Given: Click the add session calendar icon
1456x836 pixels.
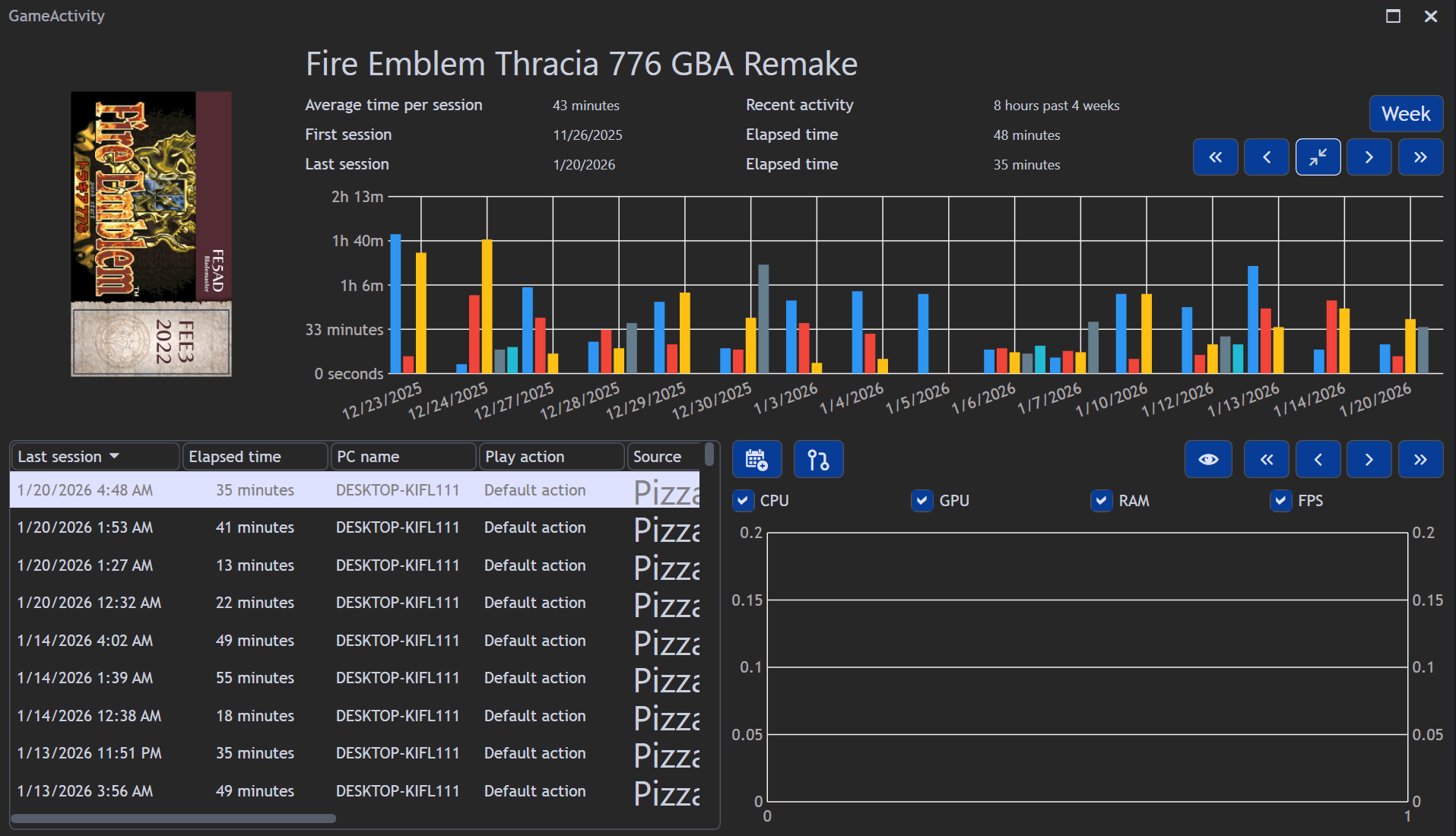Looking at the screenshot, I should (757, 459).
